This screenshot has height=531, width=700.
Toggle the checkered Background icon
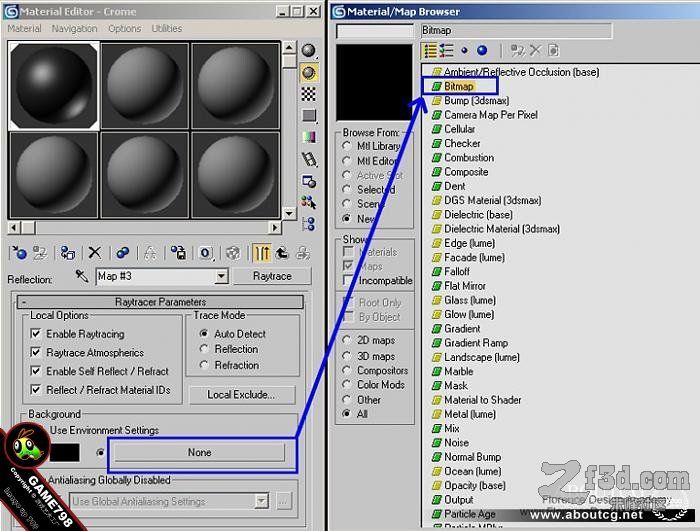pyautogui.click(x=308, y=94)
